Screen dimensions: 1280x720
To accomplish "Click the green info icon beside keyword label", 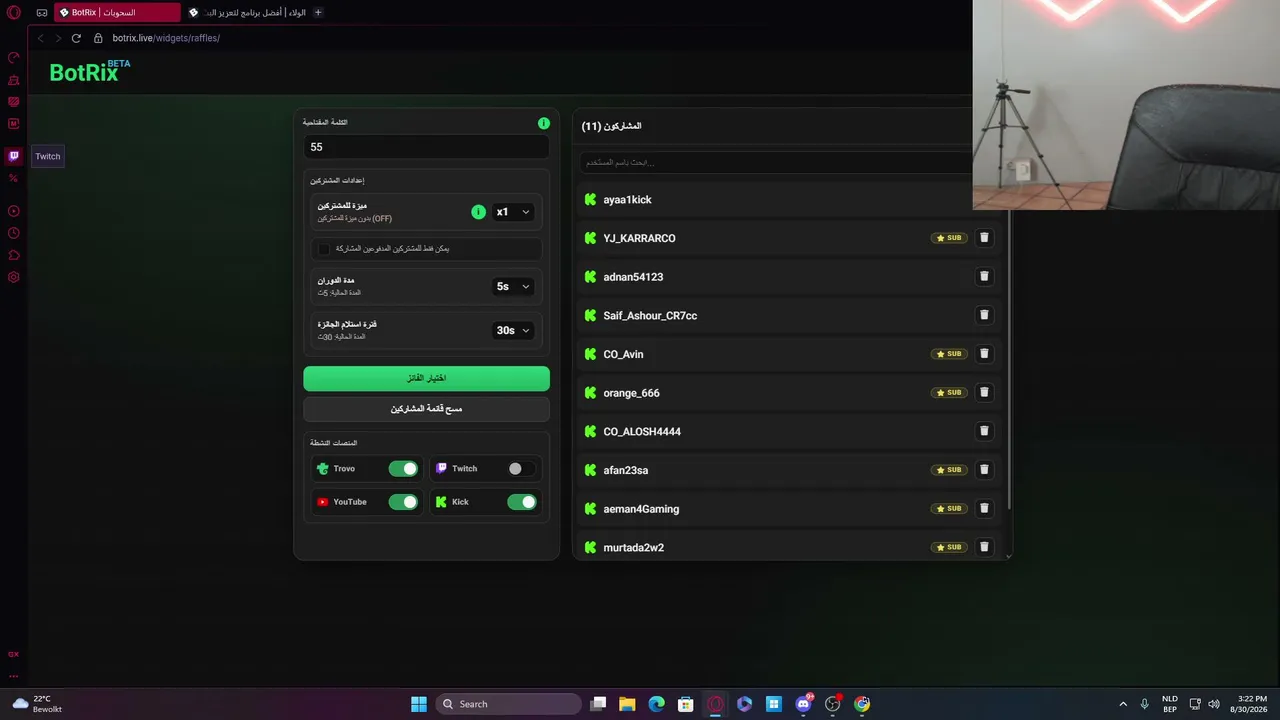I will pos(544,123).
